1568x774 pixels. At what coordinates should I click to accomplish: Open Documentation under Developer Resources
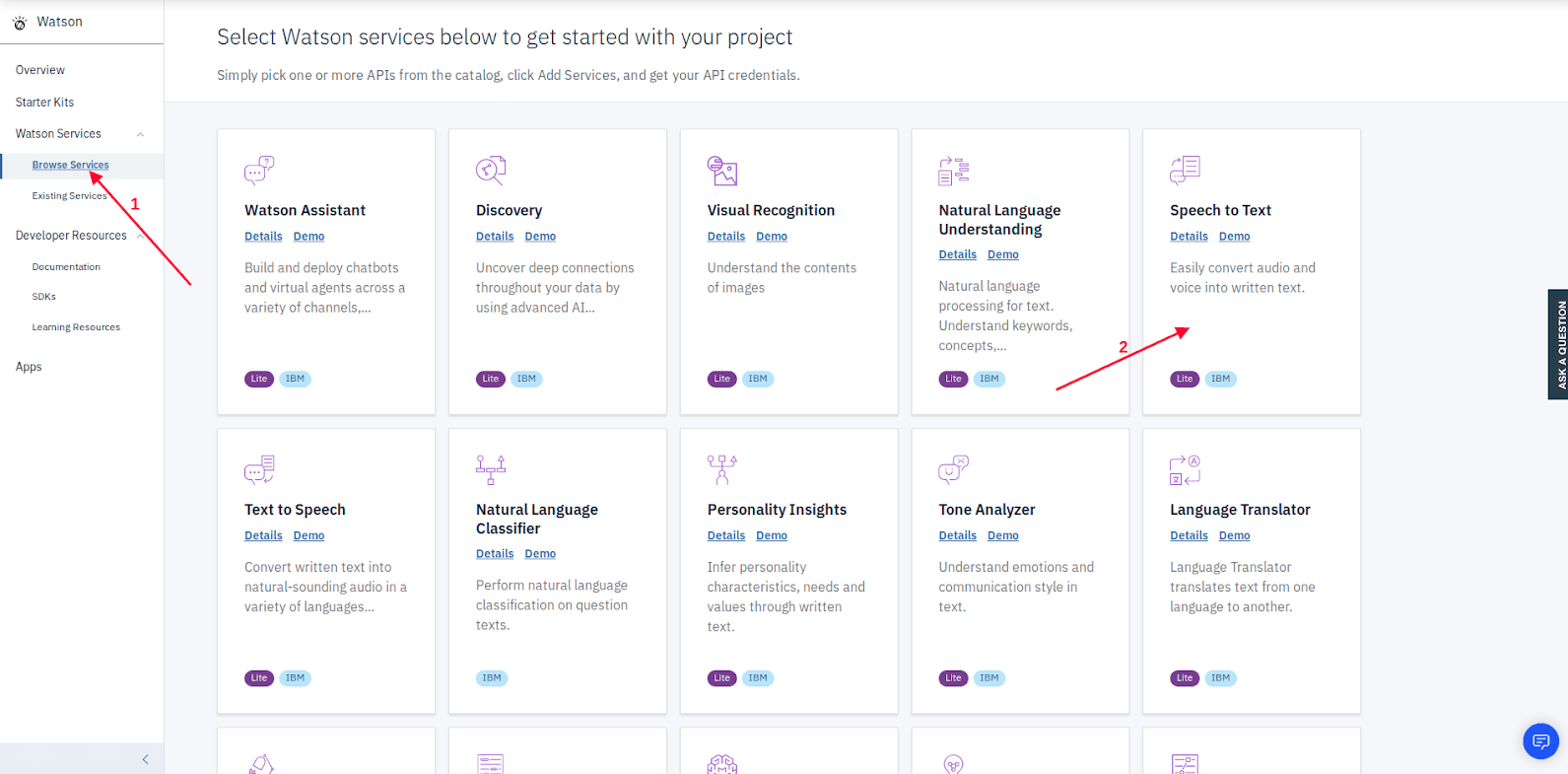pyautogui.click(x=66, y=267)
